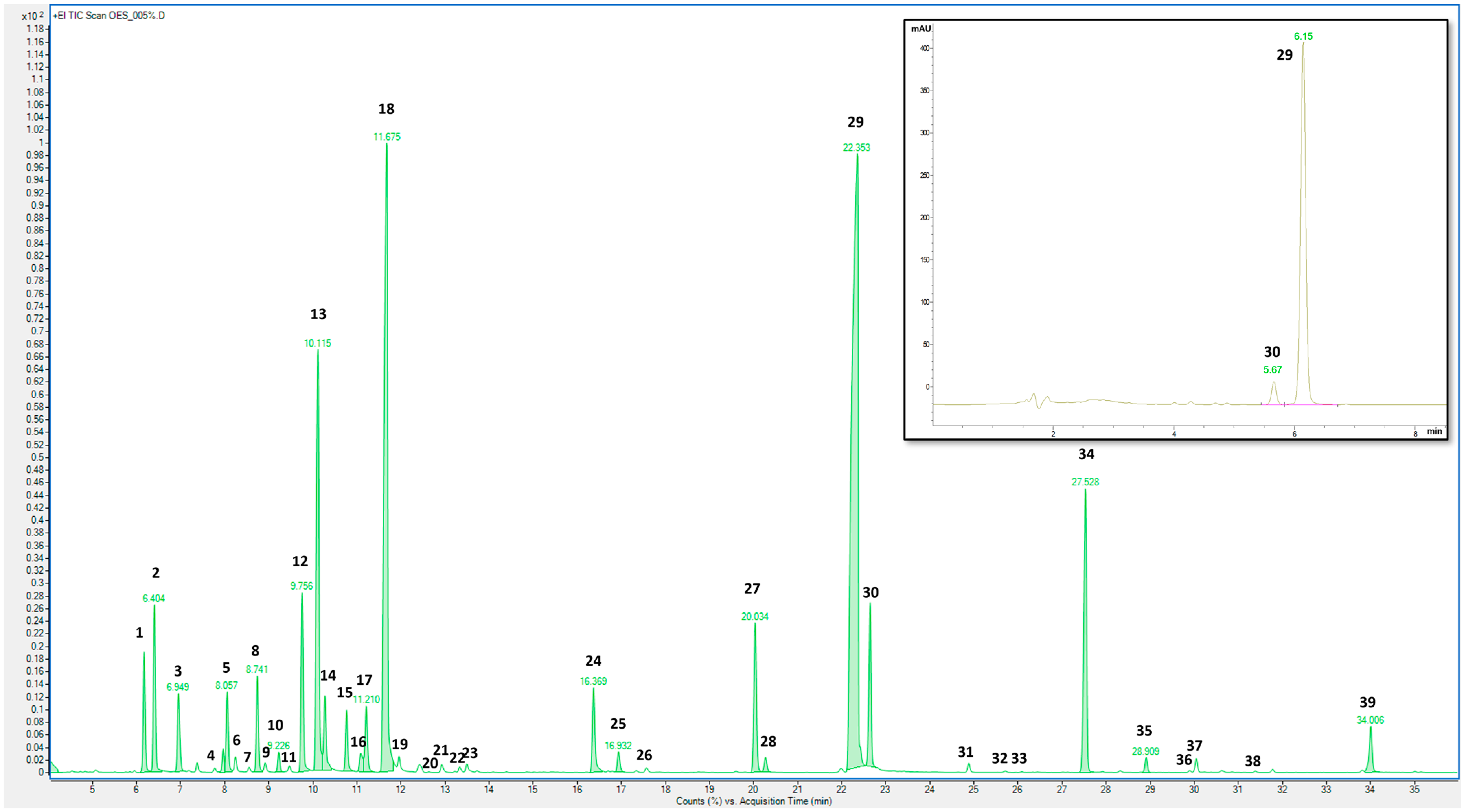This screenshot has height=812, width=1466.
Task: Click the y-axis scale label x10 2
Action: (32, 16)
